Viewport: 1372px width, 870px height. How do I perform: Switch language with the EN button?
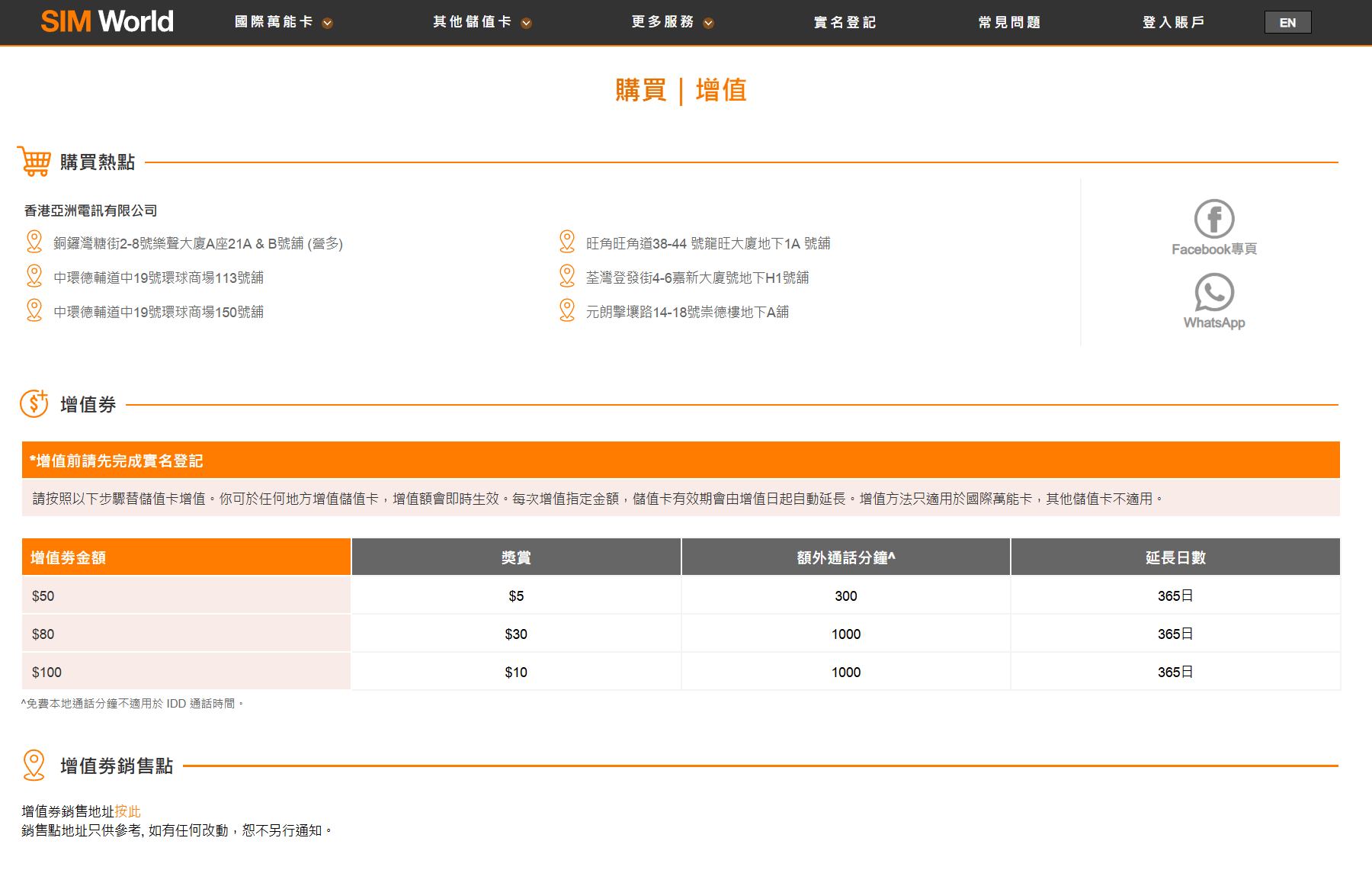pyautogui.click(x=1287, y=22)
